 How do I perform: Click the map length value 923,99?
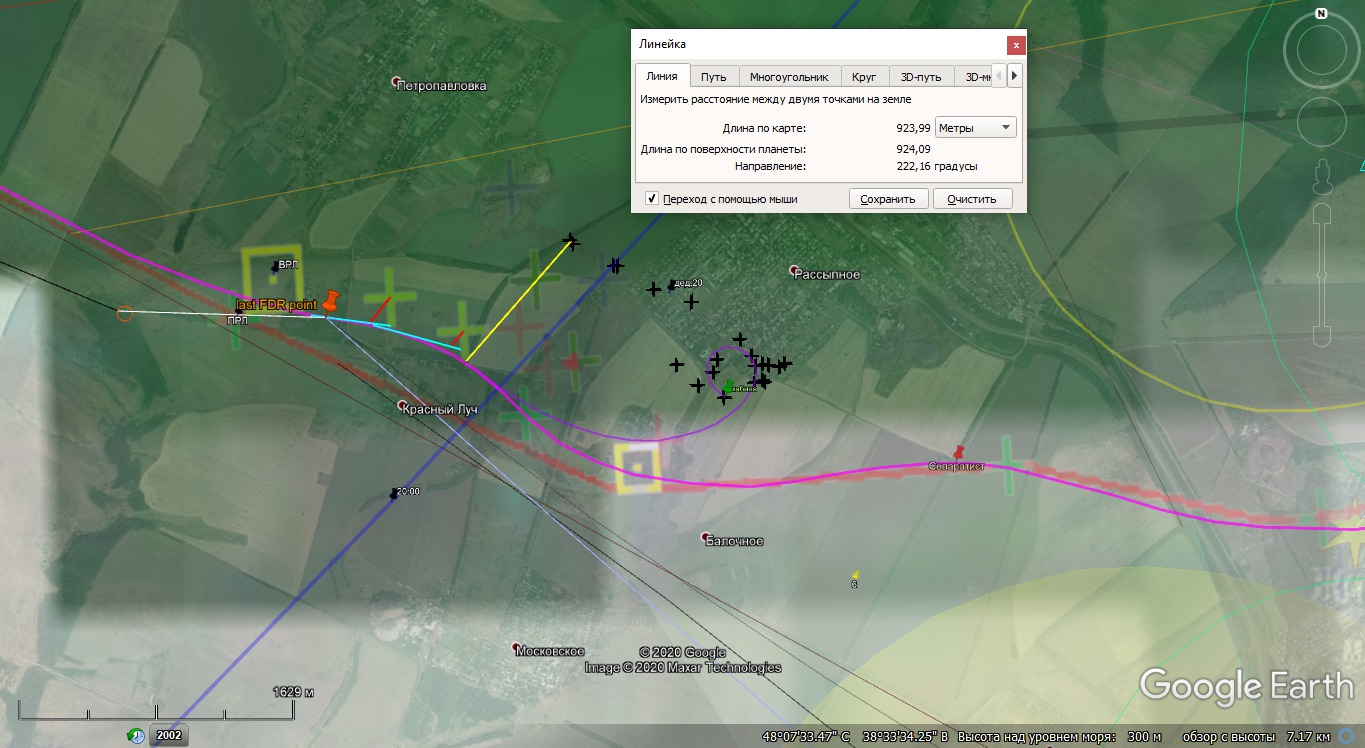click(914, 128)
